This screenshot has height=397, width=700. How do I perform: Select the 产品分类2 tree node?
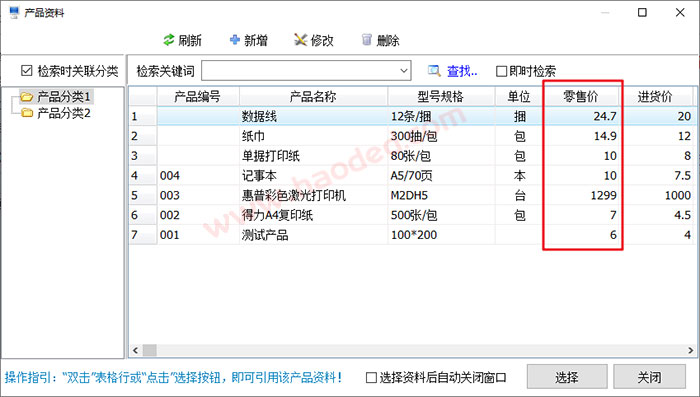[64, 113]
